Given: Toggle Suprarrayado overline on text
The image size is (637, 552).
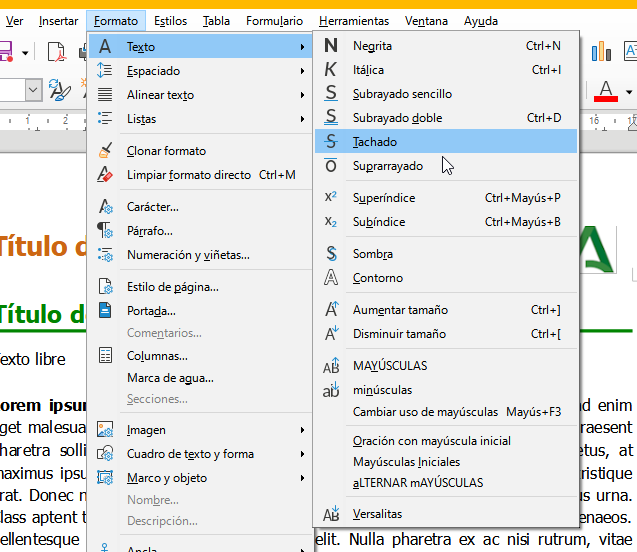Looking at the screenshot, I should (x=387, y=166).
